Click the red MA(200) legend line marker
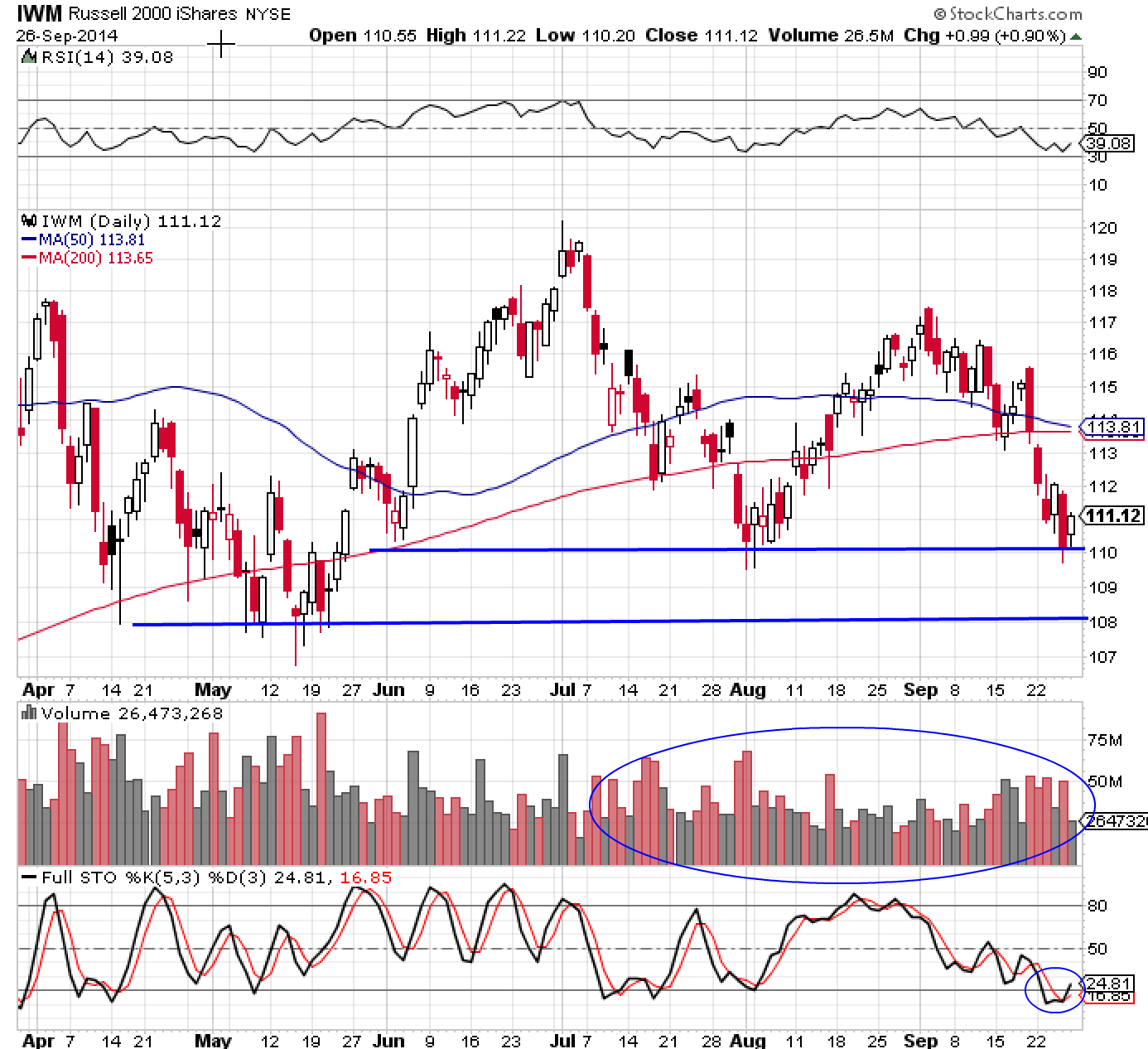This screenshot has height=1049, width=1148. click(x=29, y=258)
